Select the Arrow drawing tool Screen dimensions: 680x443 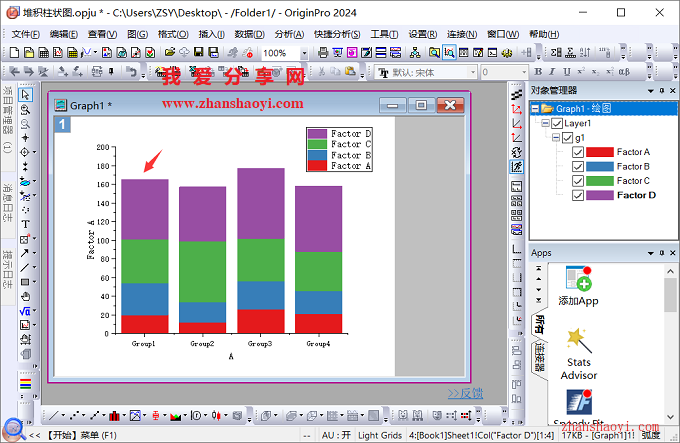(25, 253)
